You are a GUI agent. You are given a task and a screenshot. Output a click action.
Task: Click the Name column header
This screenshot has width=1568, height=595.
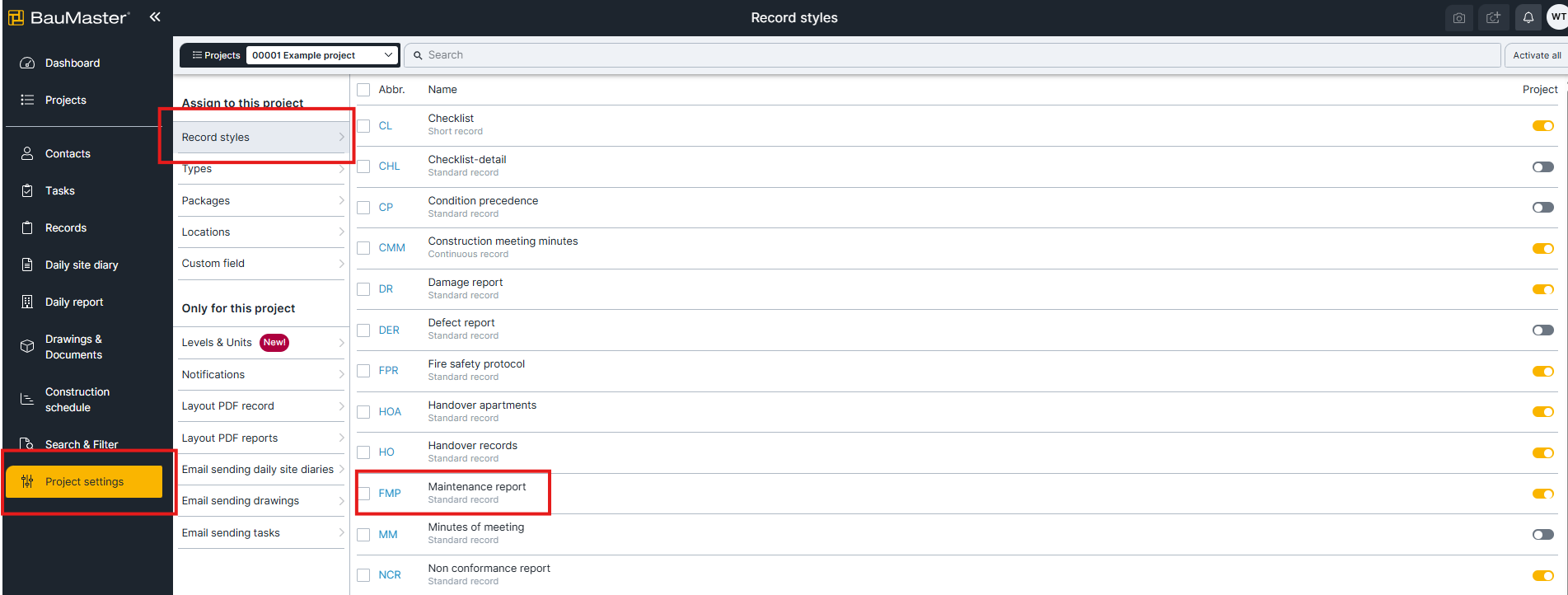(442, 90)
